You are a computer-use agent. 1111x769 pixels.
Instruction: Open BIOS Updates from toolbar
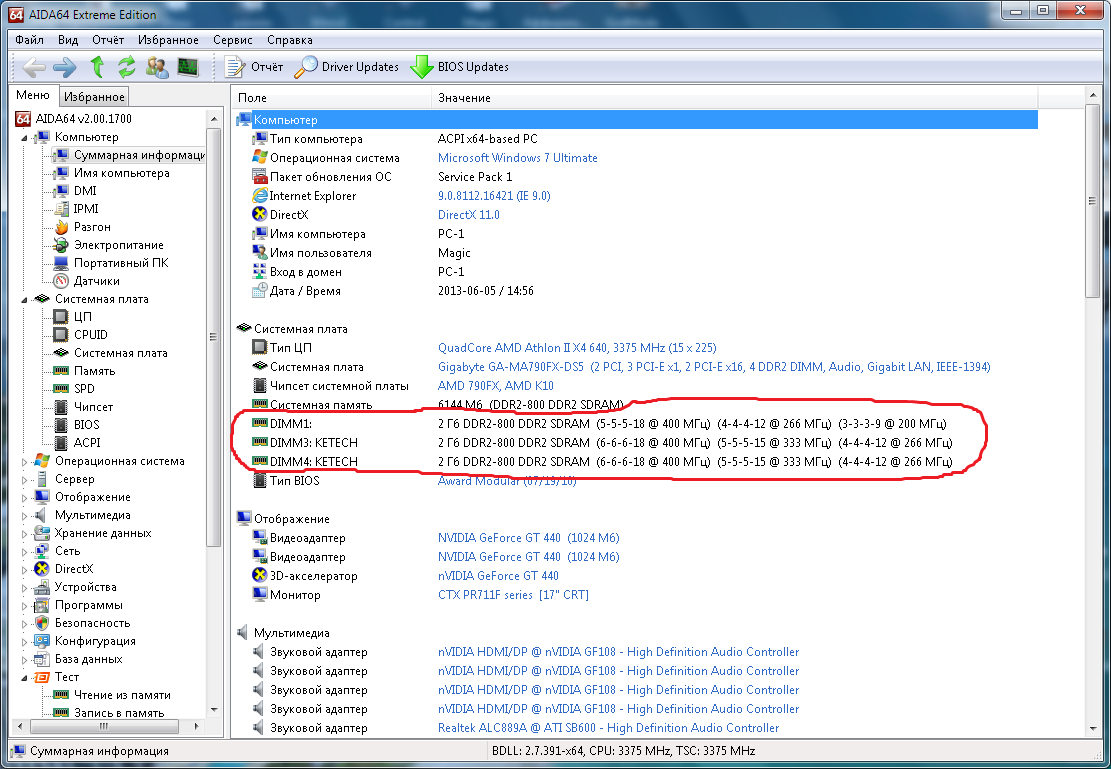460,67
